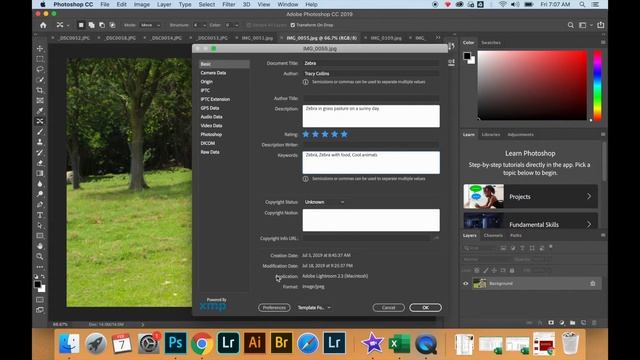640x360 pixels.
Task: Set rating to the fifth star
Action: click(344, 134)
